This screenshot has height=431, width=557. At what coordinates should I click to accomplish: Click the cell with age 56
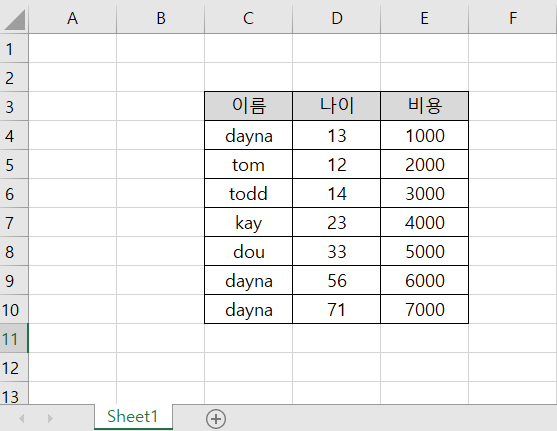coord(336,280)
